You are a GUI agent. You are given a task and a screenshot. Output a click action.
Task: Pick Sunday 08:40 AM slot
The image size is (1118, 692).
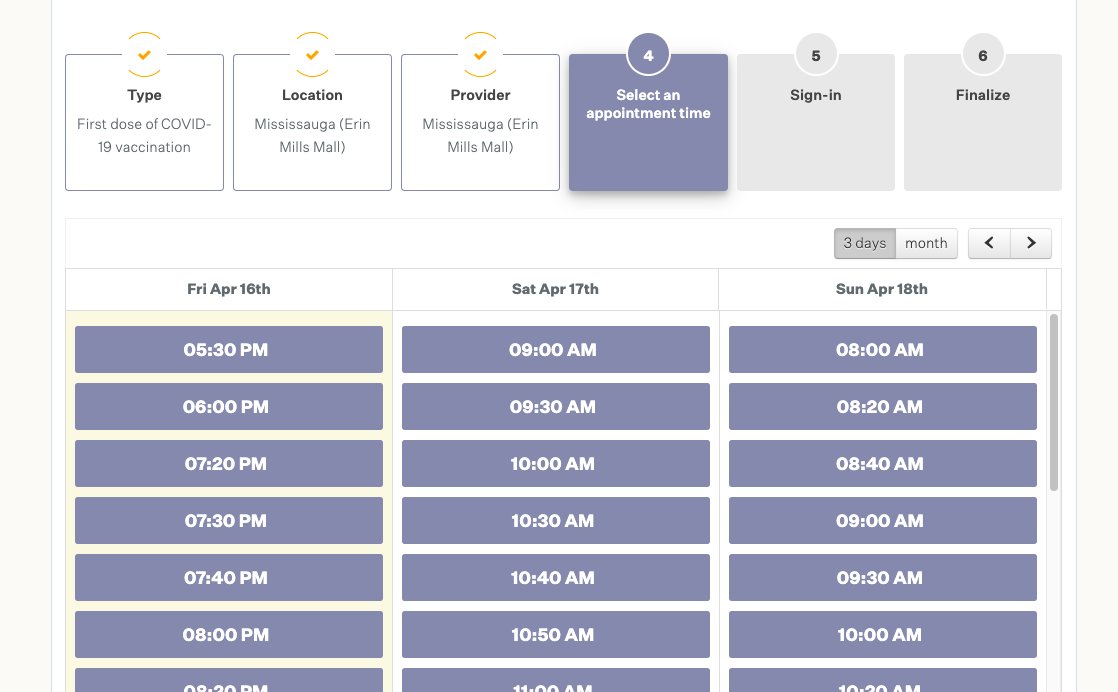click(x=883, y=463)
